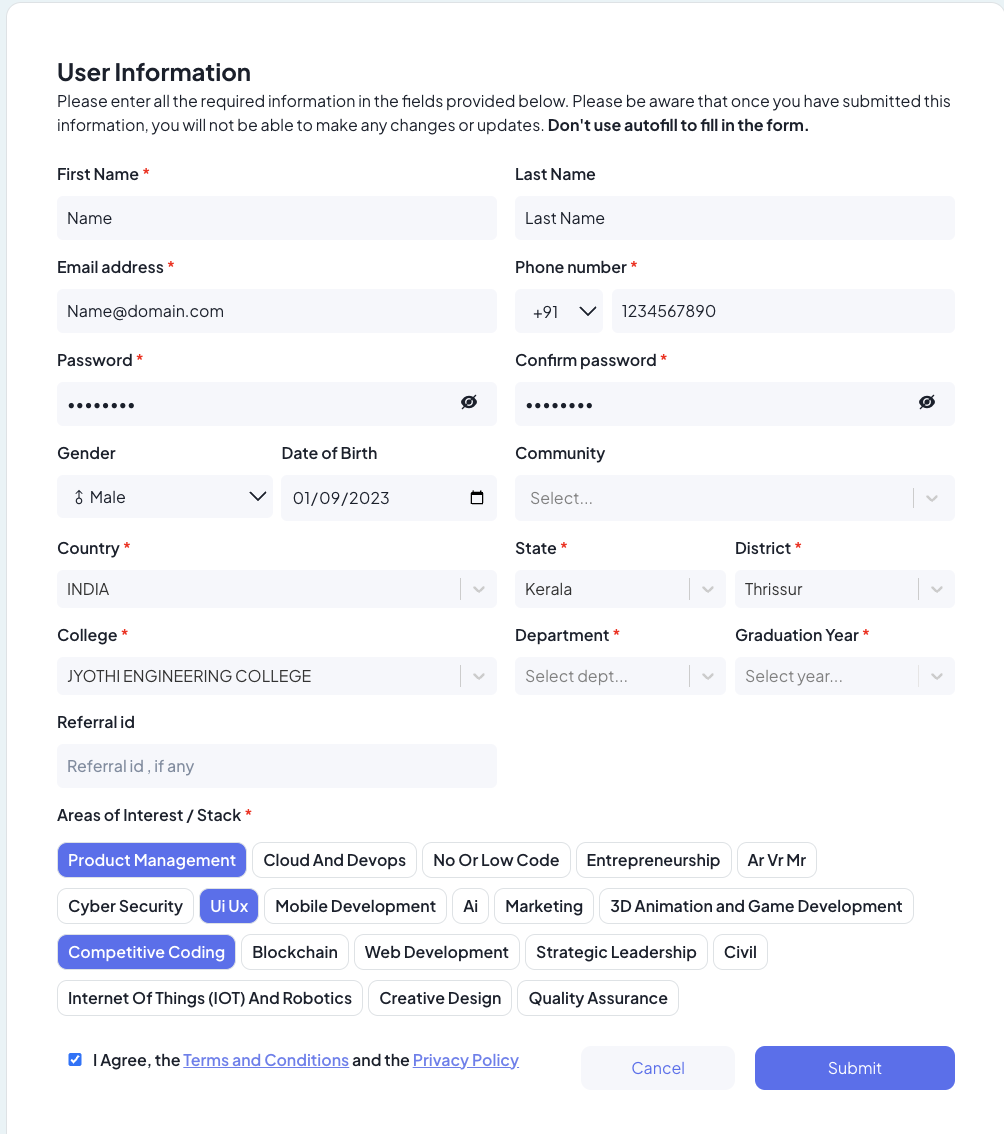Open the +91 country code dropdown

[x=559, y=311]
